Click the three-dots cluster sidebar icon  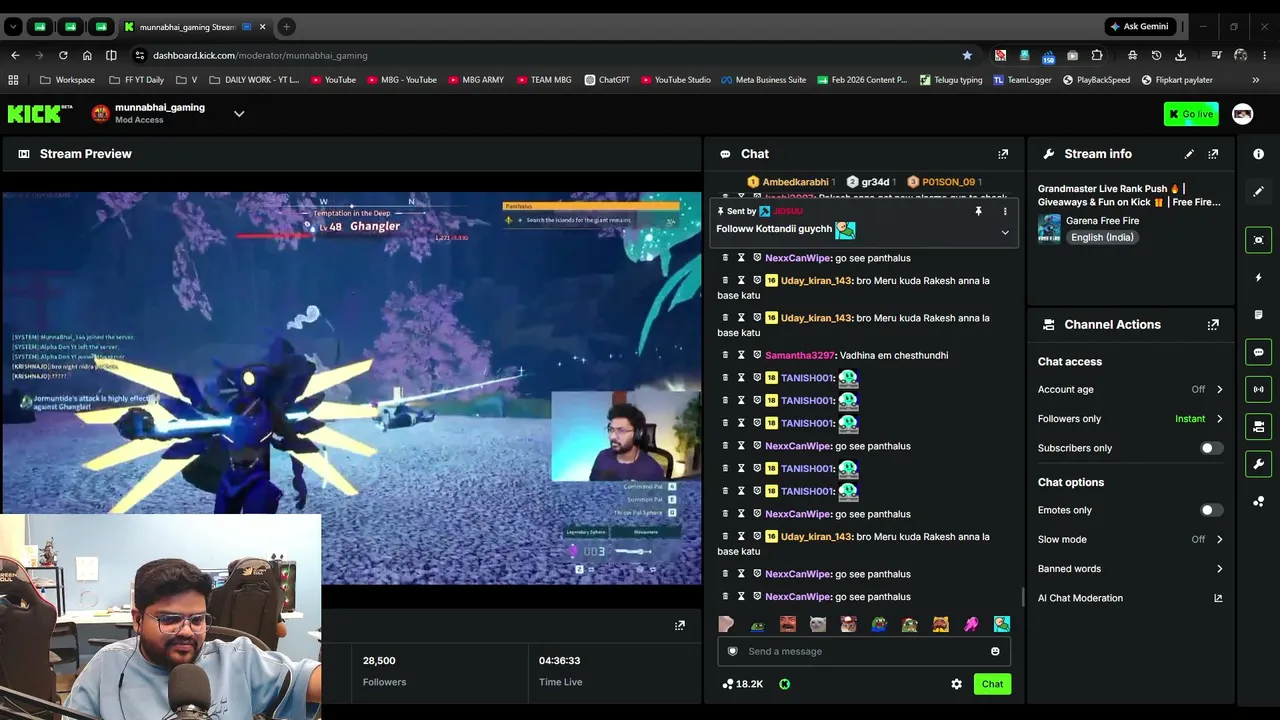click(1258, 501)
